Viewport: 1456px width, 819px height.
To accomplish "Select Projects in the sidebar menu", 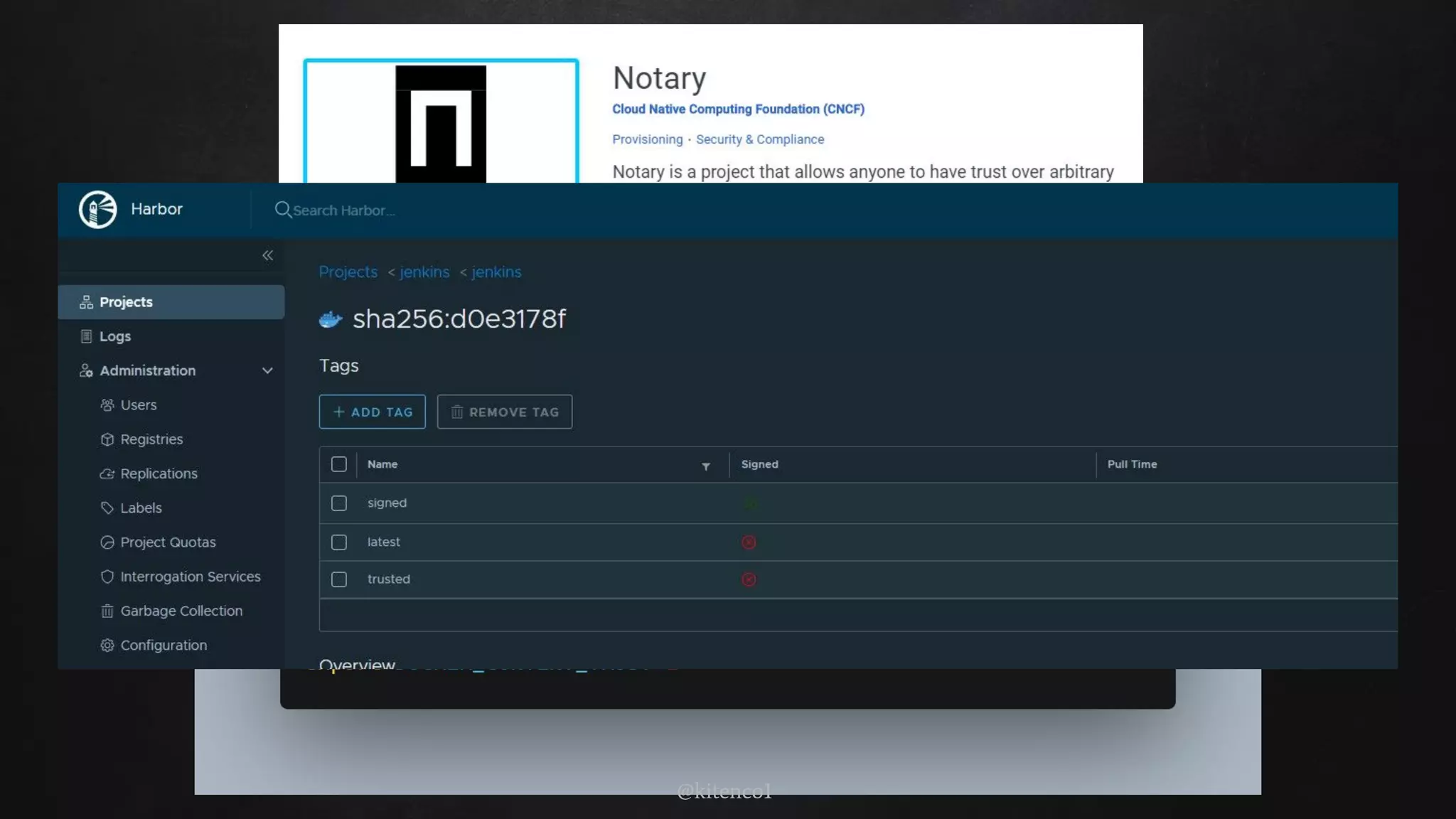I will point(126,302).
